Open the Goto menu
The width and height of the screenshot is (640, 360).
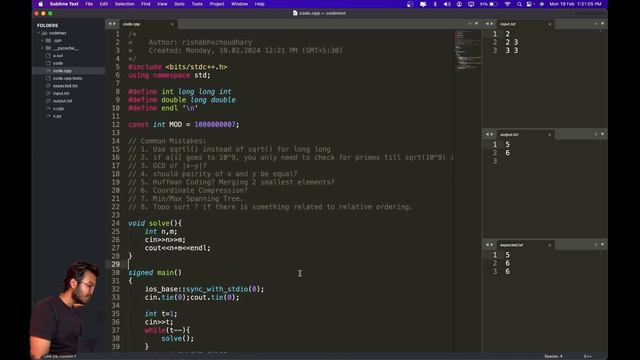point(179,4)
